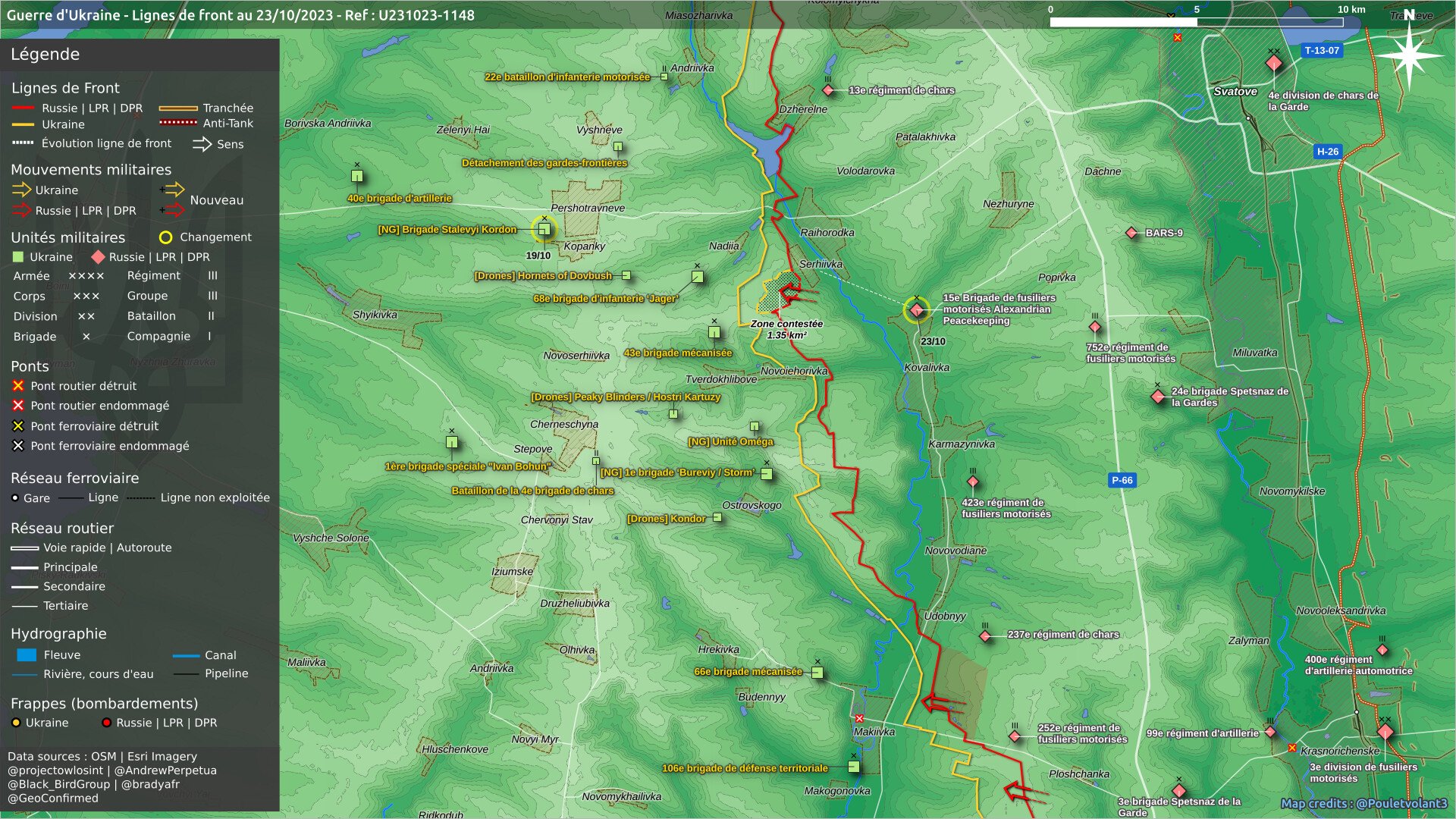The width and height of the screenshot is (1456, 819).
Task: Click the 23/10 date label under Alexandrian marker
Action: 933,341
